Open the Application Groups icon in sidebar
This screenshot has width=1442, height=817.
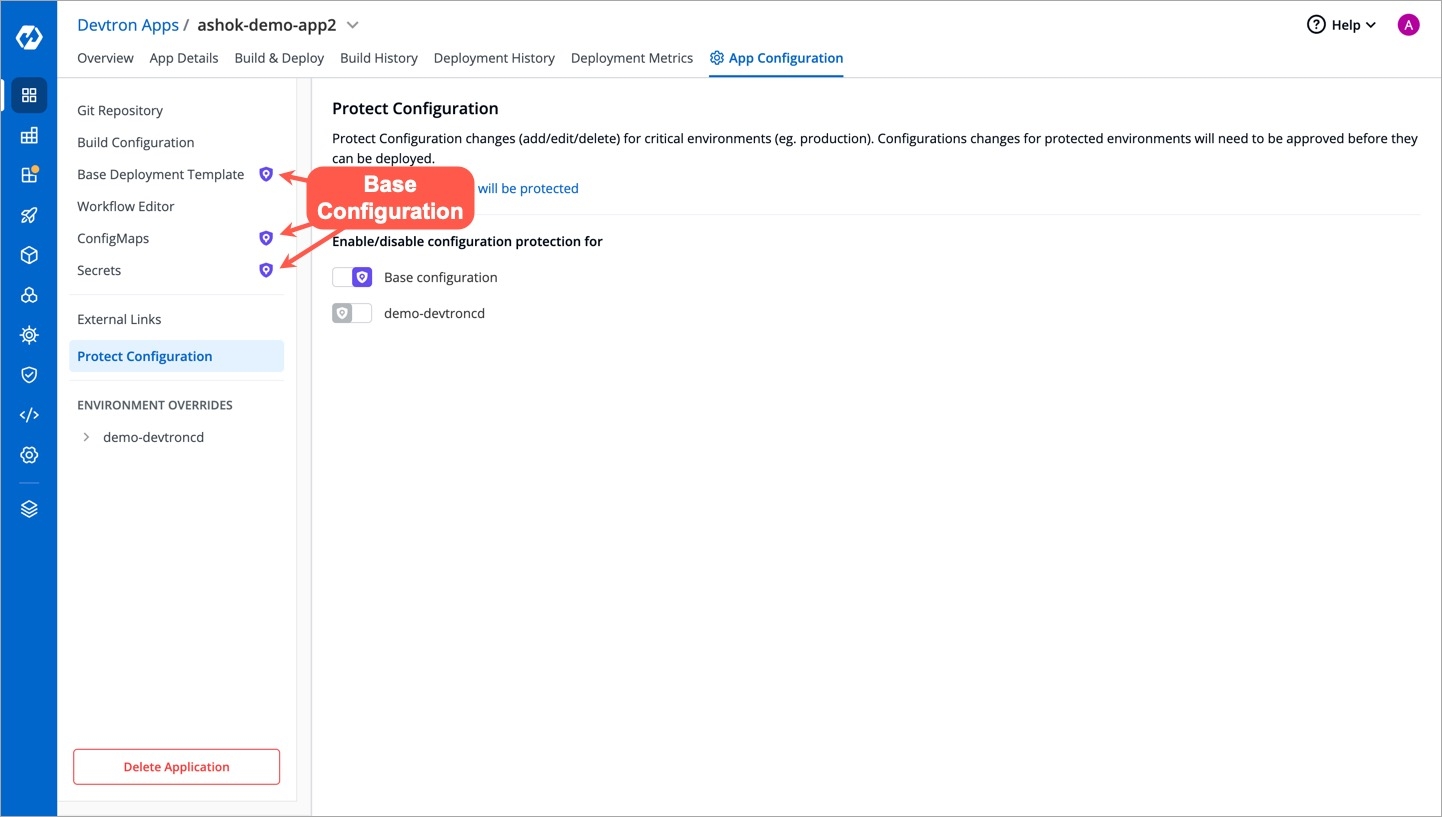tap(29, 135)
